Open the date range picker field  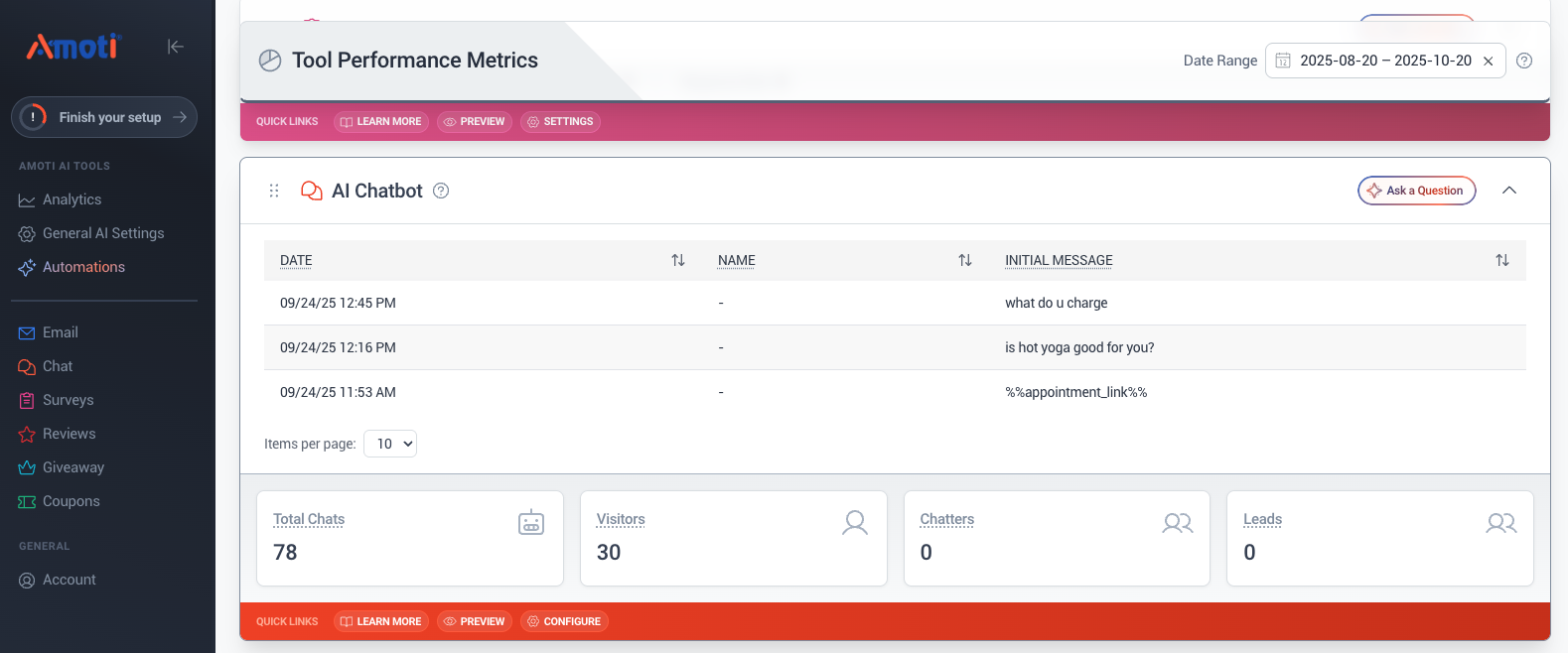1384,61
